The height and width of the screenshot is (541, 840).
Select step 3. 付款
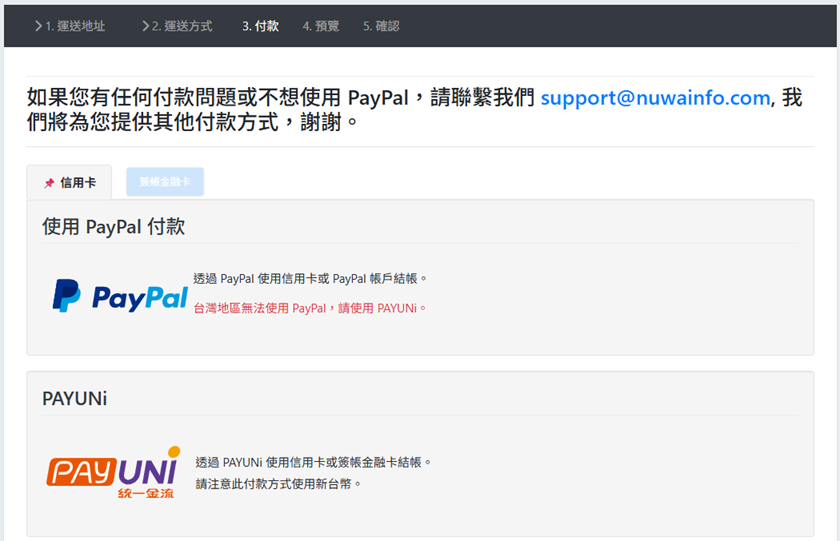(x=260, y=26)
